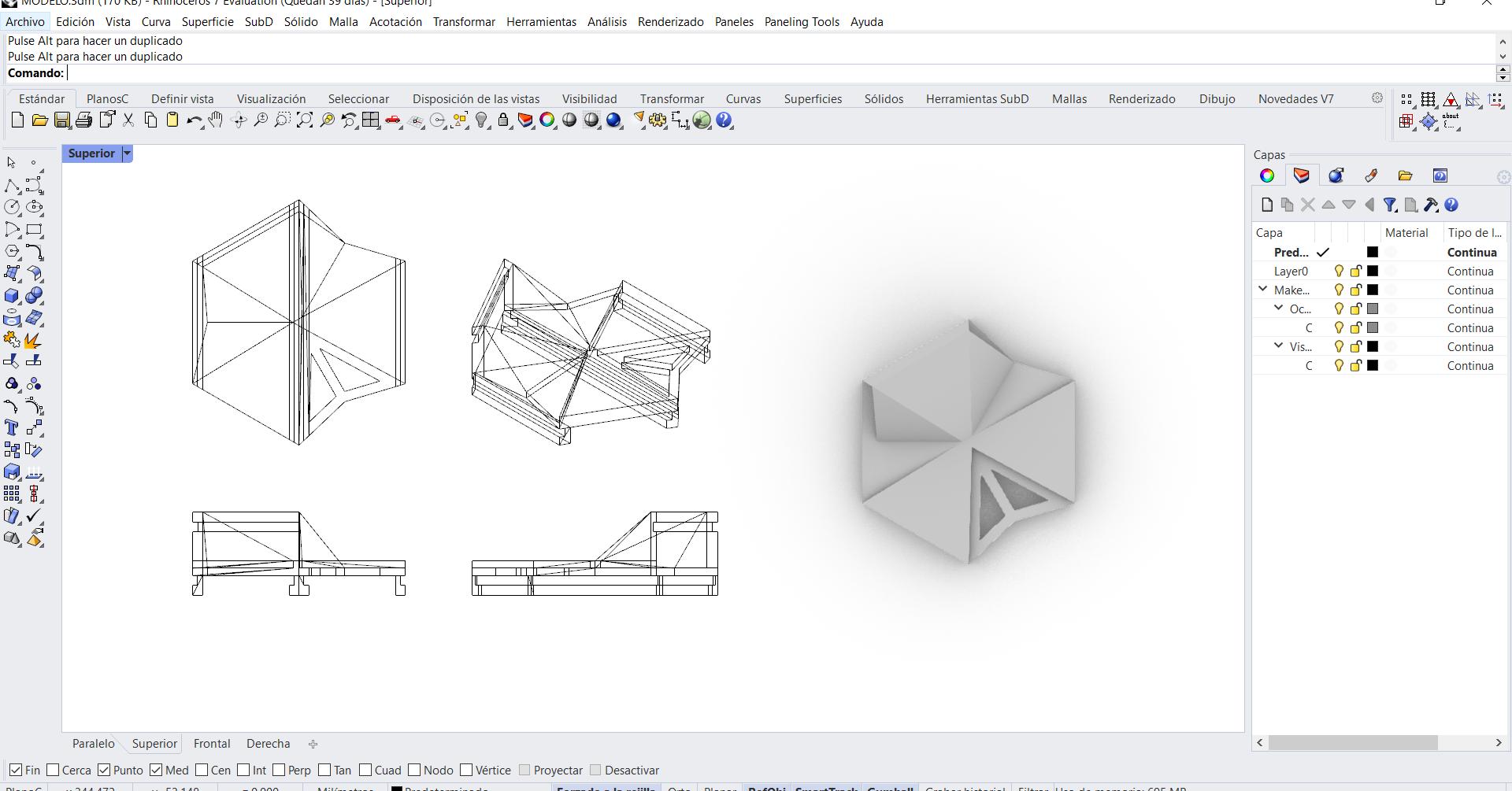1512x791 pixels.
Task: Switch to the Frontal viewport tab
Action: pos(212,744)
